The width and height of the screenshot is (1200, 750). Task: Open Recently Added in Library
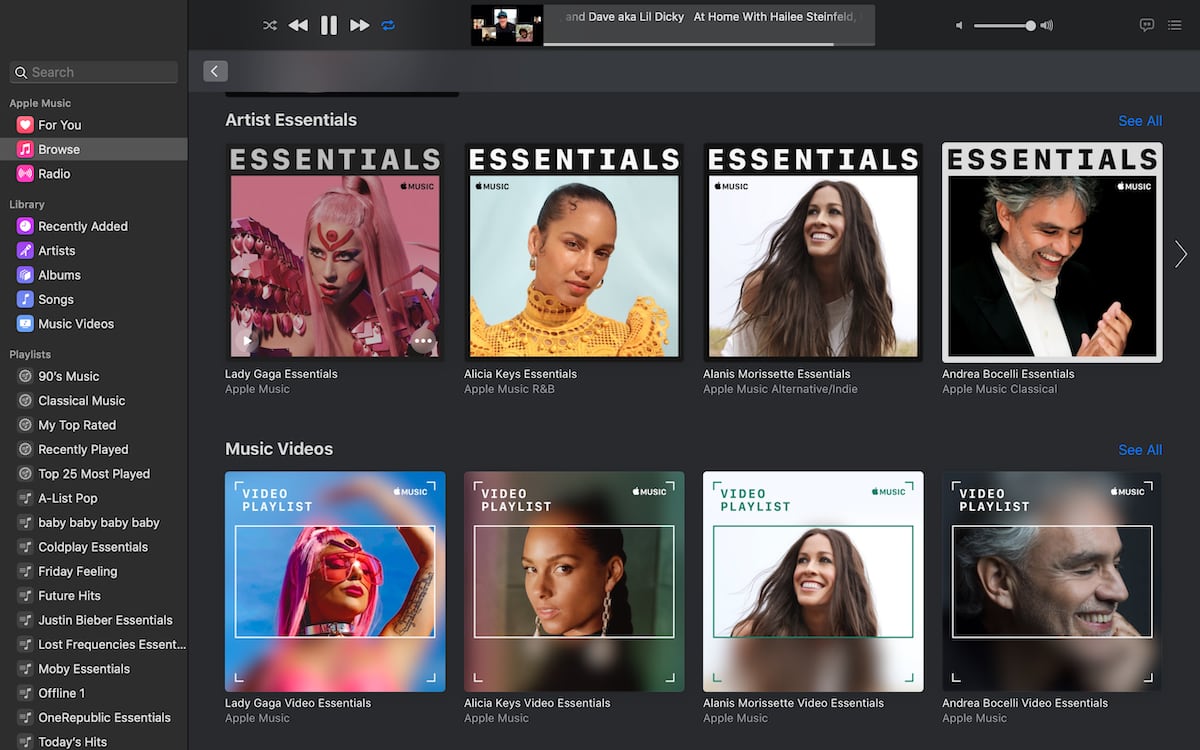click(x=82, y=227)
